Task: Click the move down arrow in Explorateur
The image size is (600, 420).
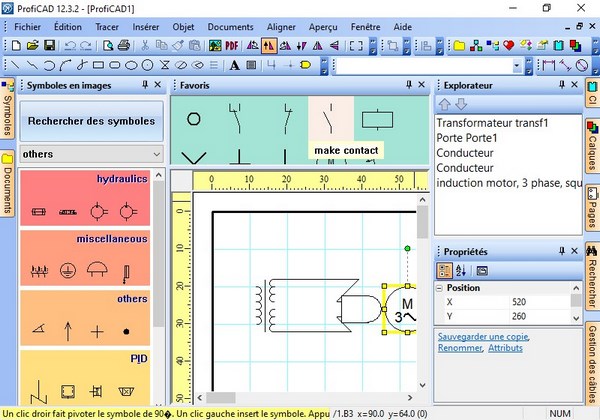Action: (x=461, y=104)
